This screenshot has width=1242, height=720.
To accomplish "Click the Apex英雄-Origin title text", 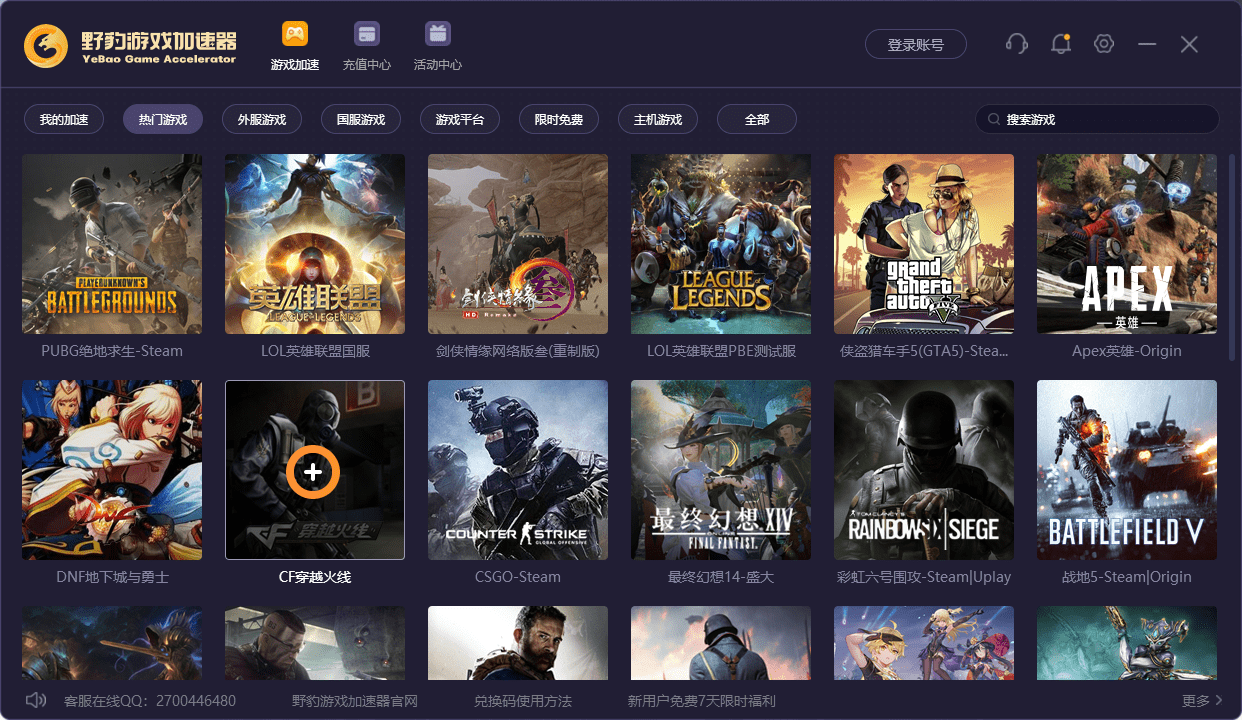I will tap(1127, 351).
